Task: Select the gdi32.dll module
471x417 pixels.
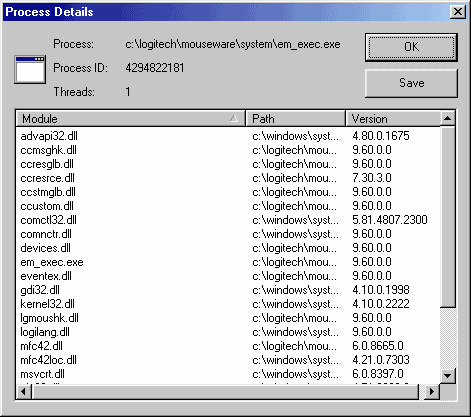Action: [x=40, y=290]
